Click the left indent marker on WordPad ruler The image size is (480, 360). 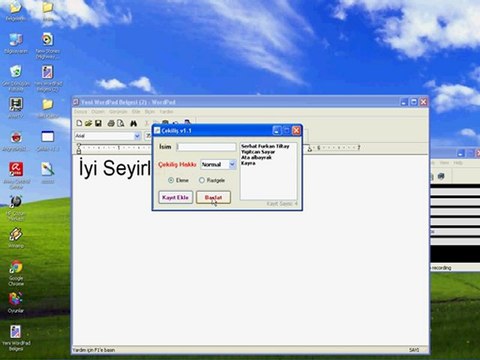[x=79, y=149]
